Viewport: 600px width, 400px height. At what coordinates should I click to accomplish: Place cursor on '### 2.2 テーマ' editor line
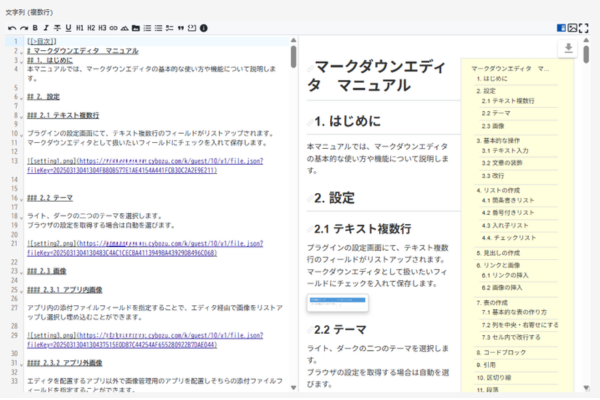coord(50,198)
